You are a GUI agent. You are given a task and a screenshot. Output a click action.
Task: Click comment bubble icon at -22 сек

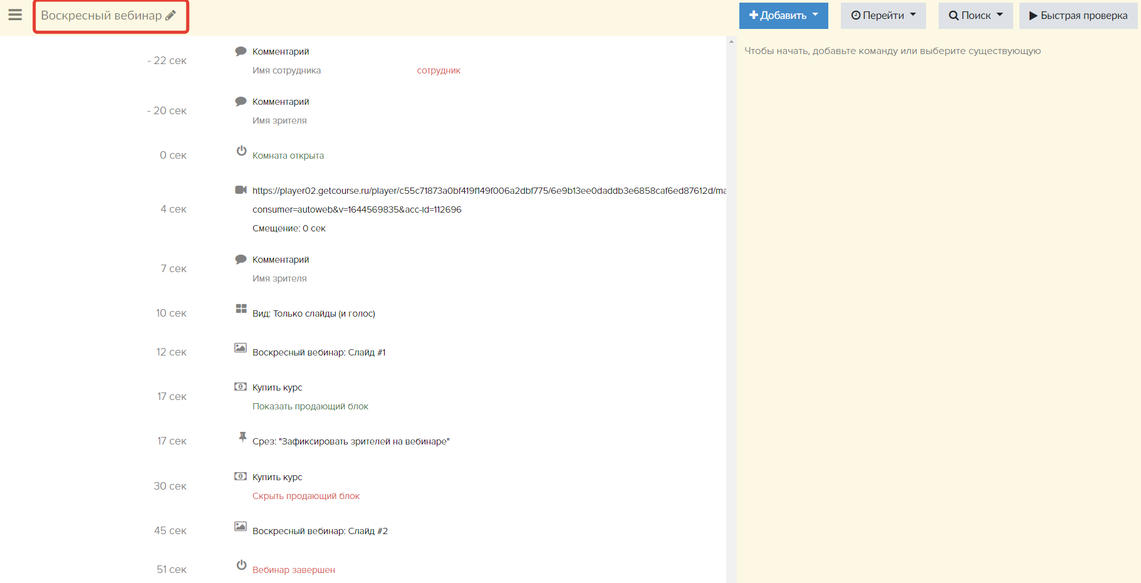241,51
